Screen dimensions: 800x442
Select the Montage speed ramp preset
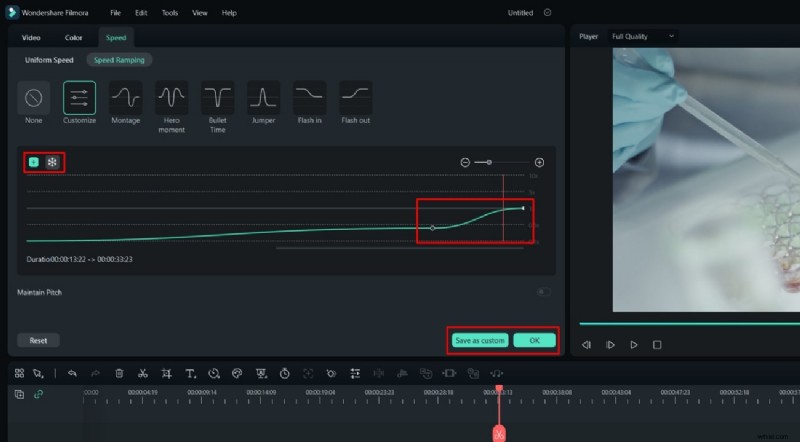pyautogui.click(x=125, y=98)
